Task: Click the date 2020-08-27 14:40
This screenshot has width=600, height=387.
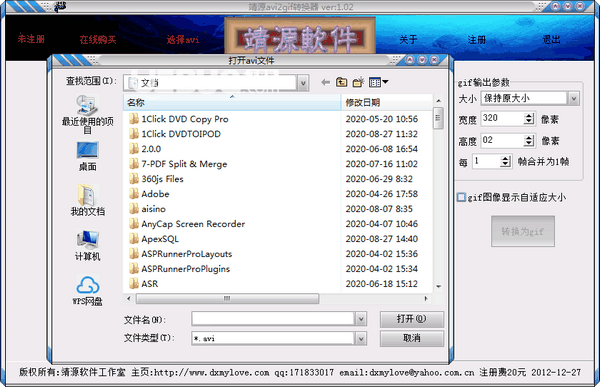Action: [382, 239]
